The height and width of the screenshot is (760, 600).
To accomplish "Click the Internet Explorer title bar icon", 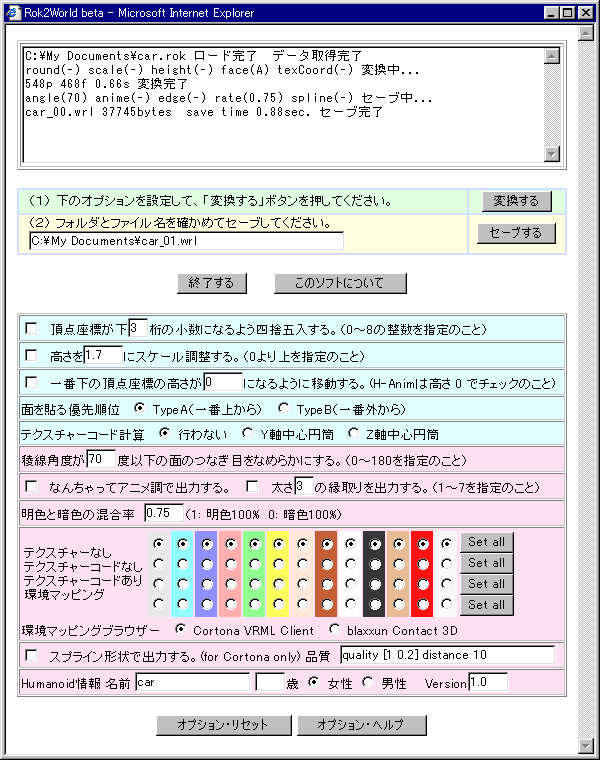I will [x=13, y=13].
